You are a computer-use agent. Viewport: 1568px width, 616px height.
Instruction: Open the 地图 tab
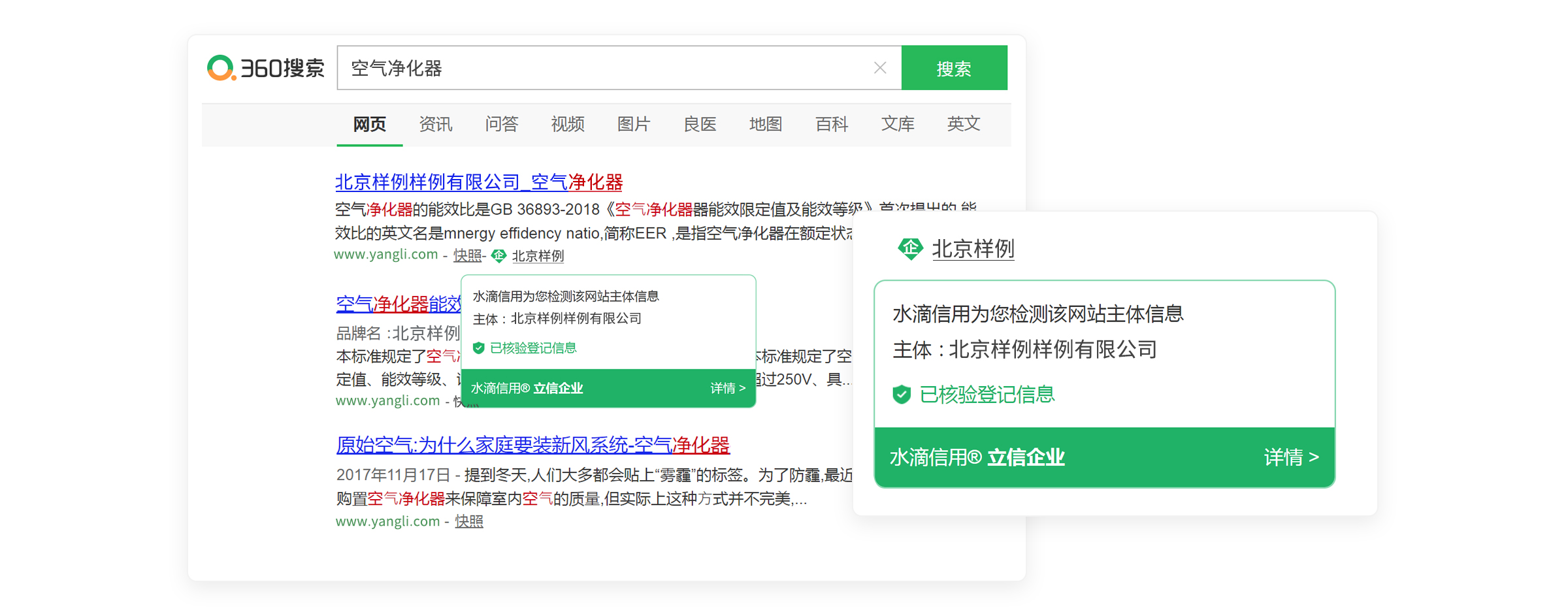pyautogui.click(x=765, y=124)
